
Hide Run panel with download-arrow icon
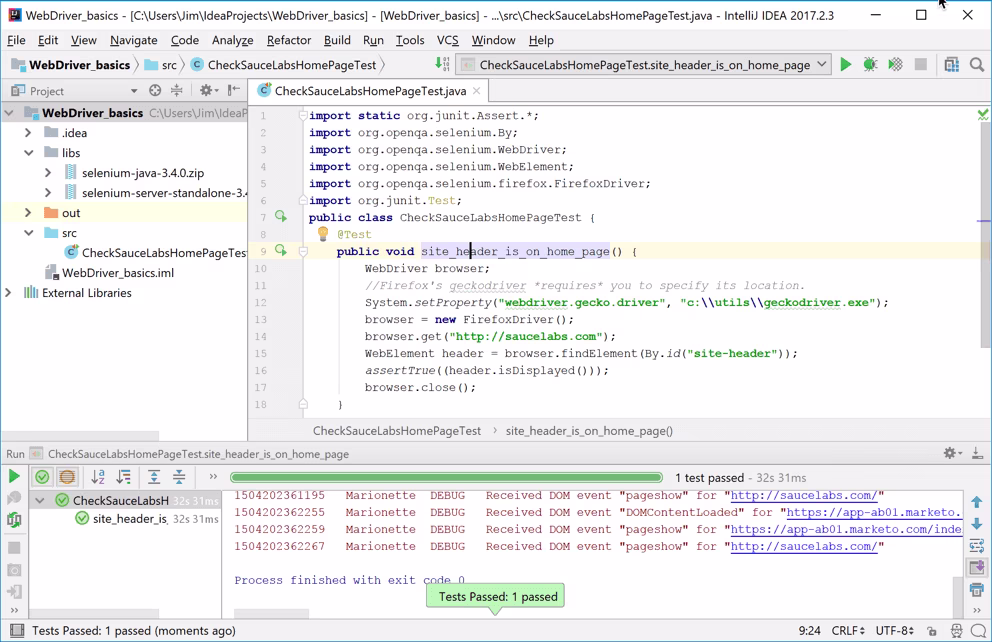[977, 453]
